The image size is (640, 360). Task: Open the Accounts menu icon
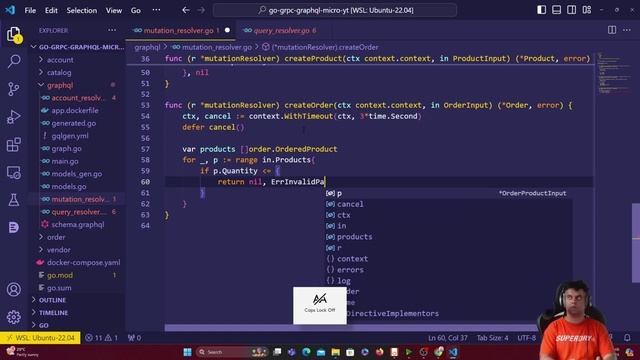(x=14, y=289)
